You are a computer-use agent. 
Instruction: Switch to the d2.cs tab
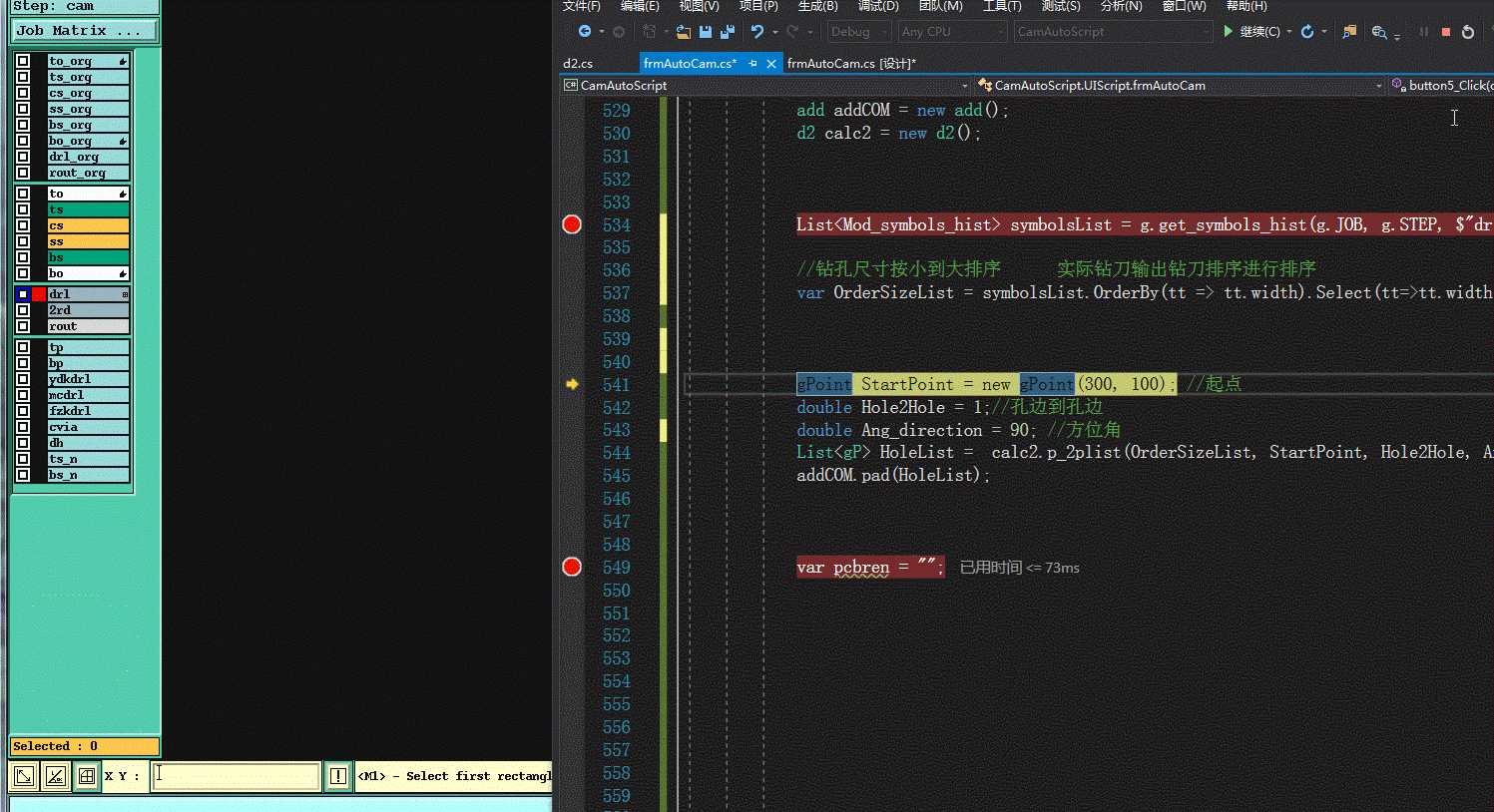coord(578,63)
